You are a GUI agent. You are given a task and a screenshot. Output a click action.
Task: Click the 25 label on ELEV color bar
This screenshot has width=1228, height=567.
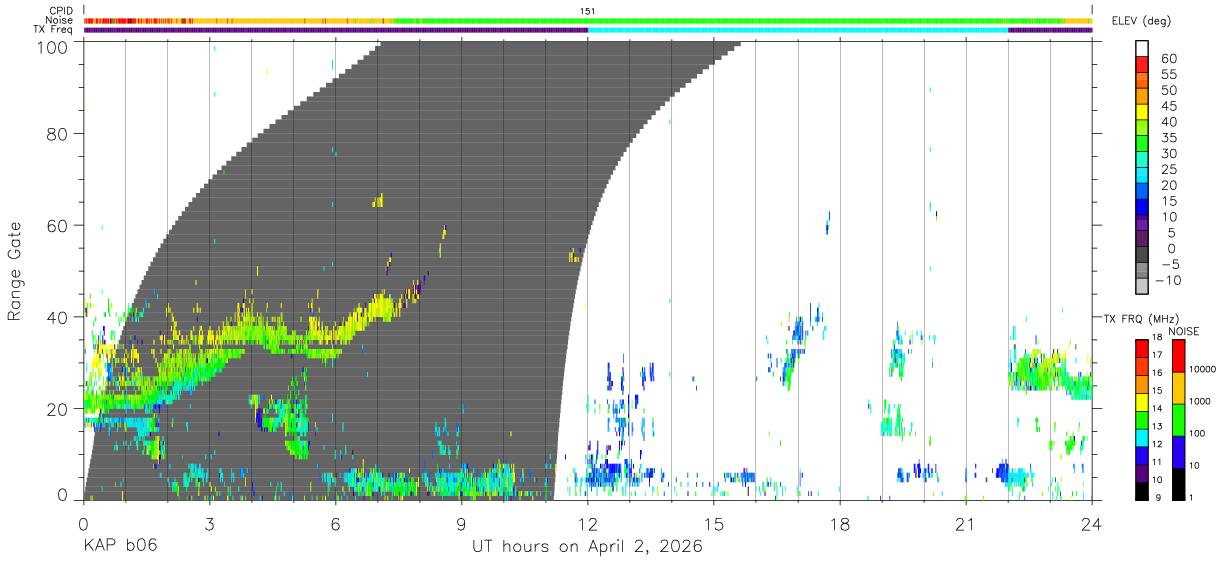point(1168,169)
